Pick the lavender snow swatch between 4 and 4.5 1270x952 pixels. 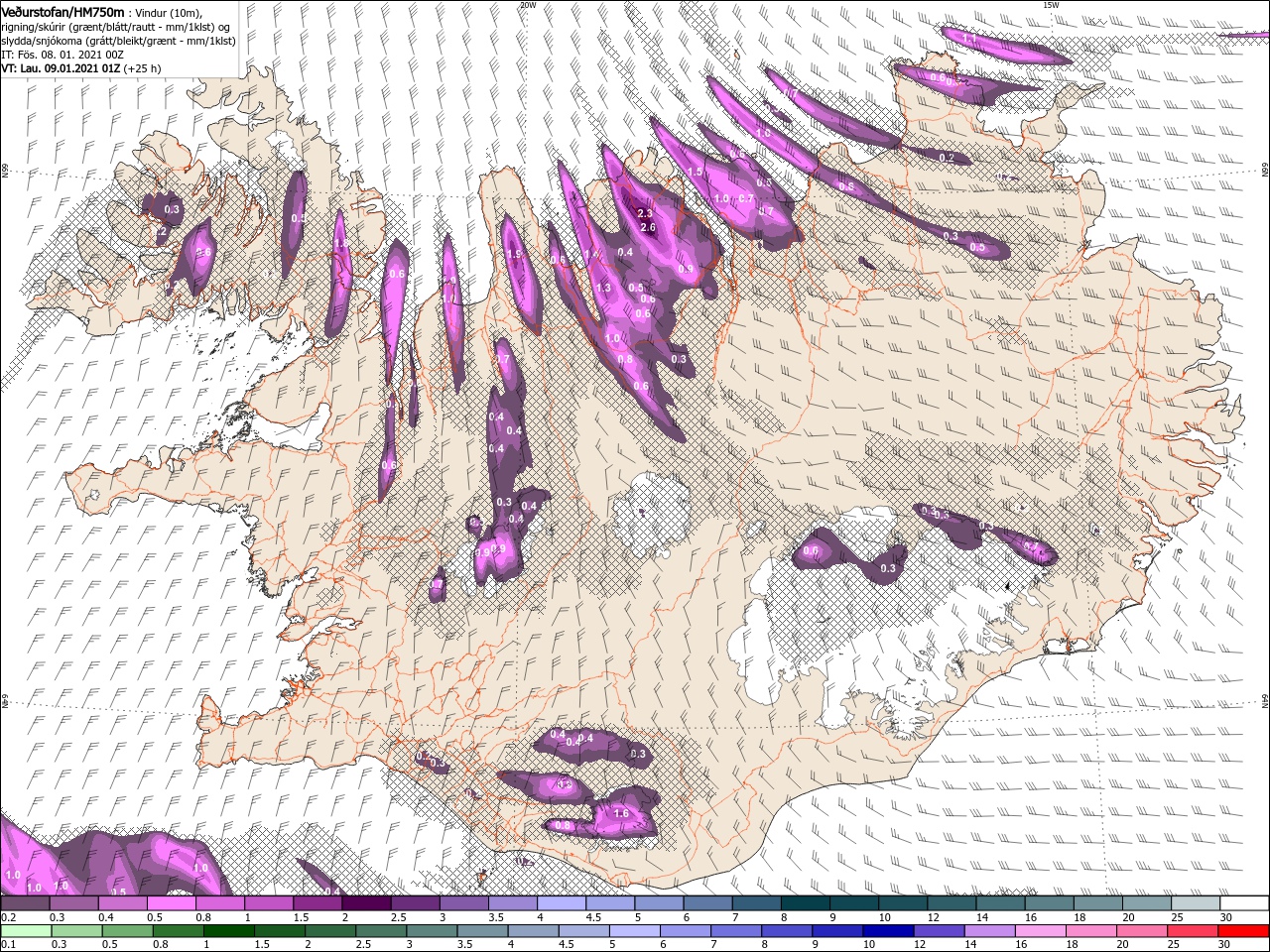point(562,903)
